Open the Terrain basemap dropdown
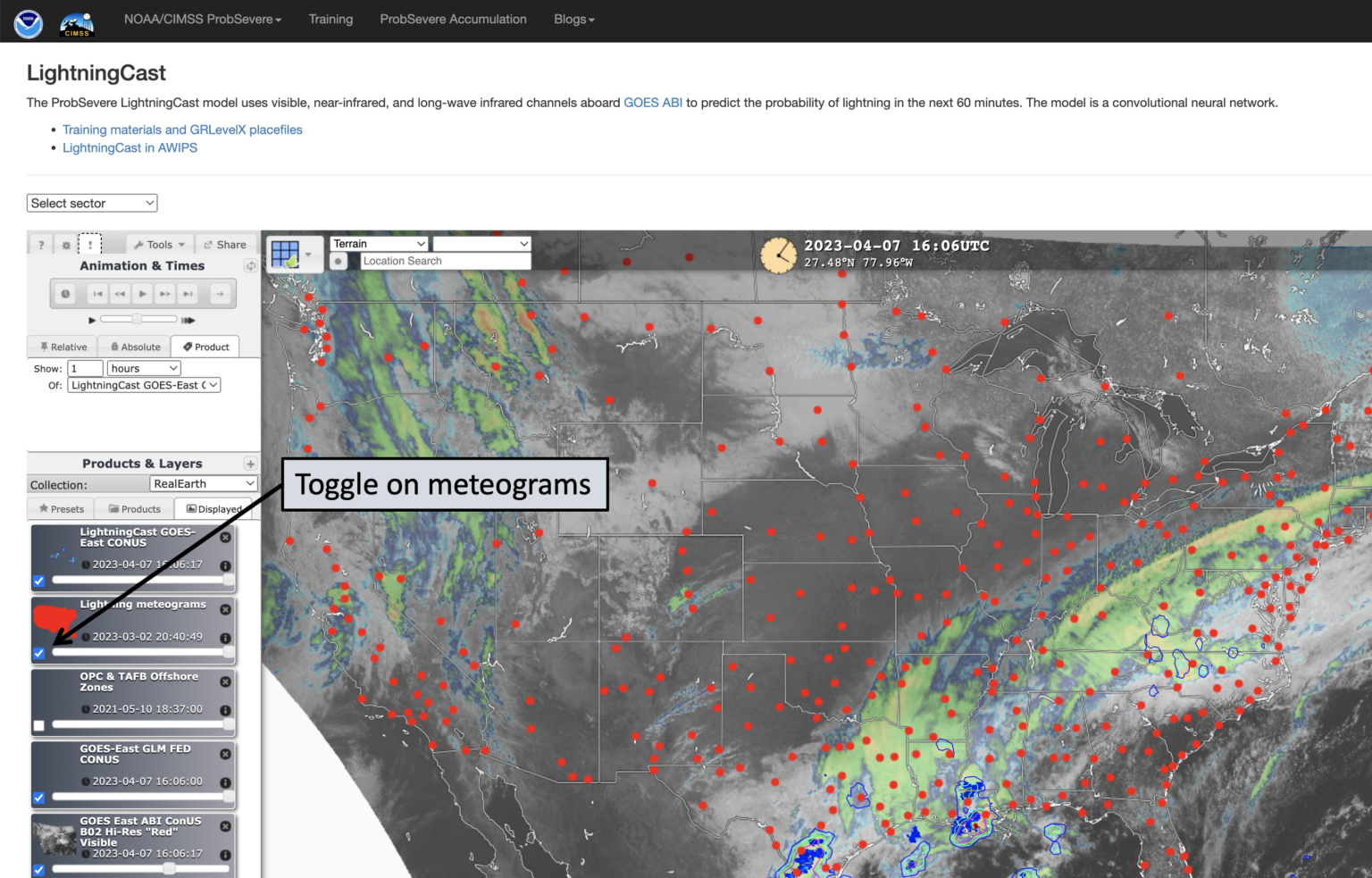The image size is (1372, 878). click(x=379, y=243)
